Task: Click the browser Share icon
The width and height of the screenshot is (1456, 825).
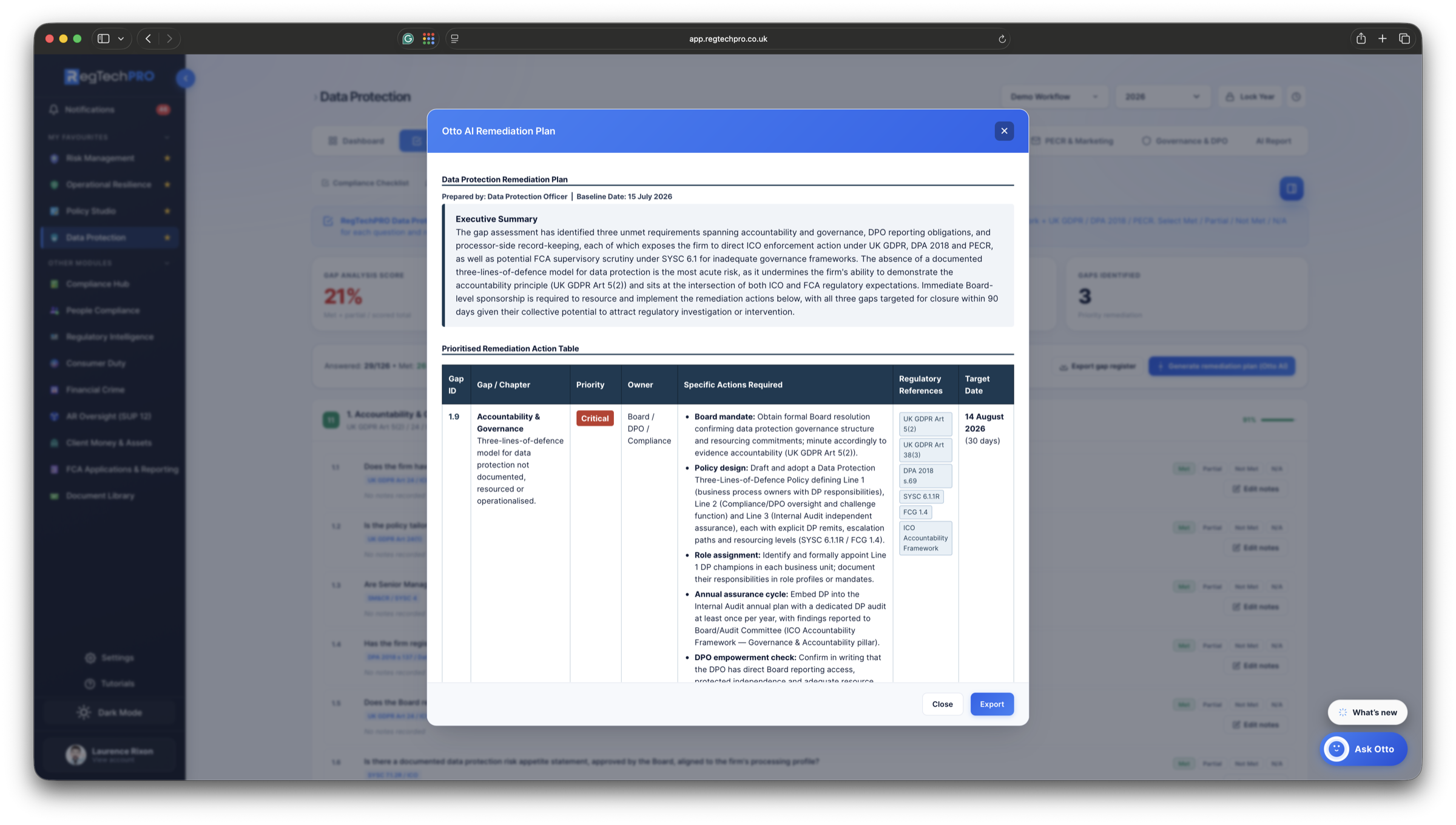Action: click(1361, 38)
